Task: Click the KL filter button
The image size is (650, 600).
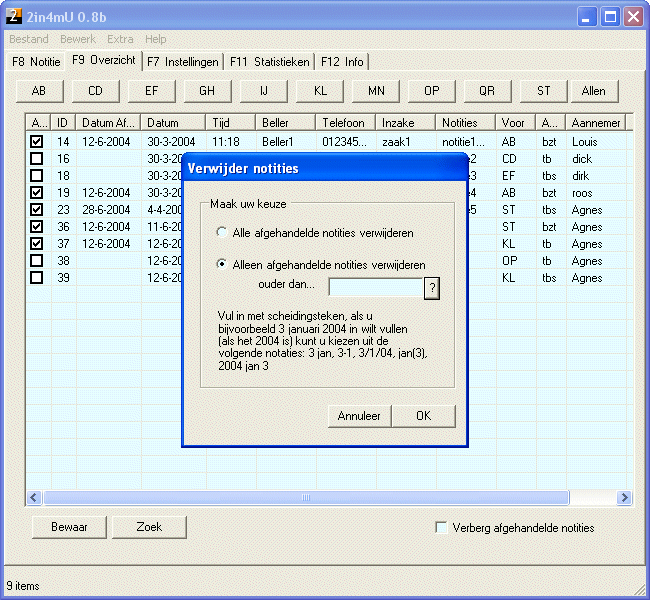Action: pos(320,91)
